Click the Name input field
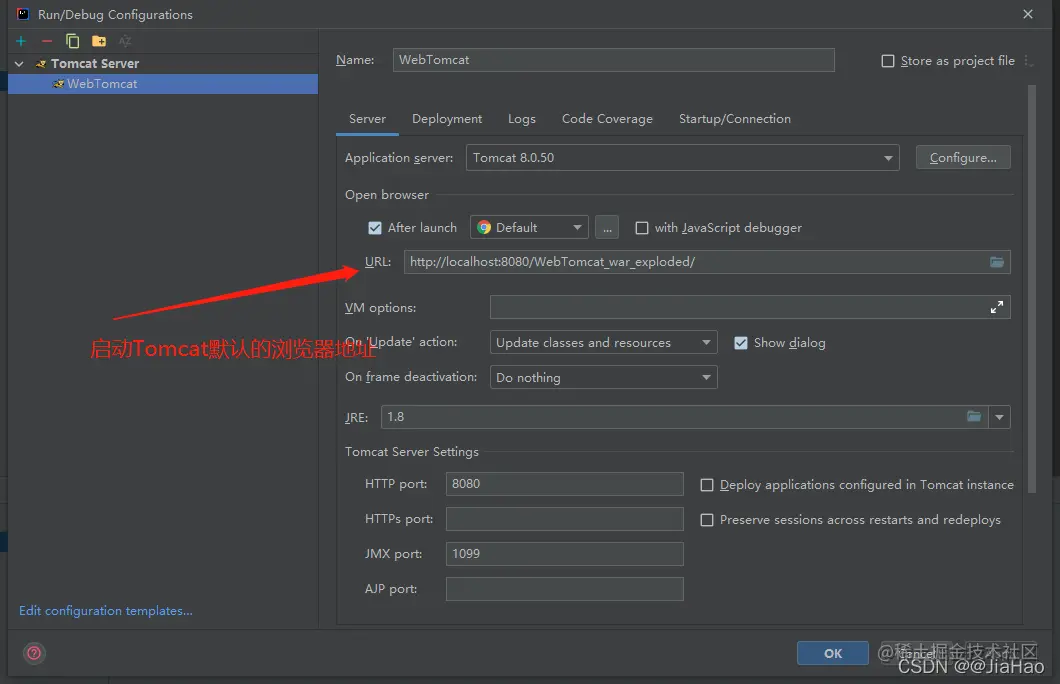This screenshot has height=684, width=1060. coord(613,59)
